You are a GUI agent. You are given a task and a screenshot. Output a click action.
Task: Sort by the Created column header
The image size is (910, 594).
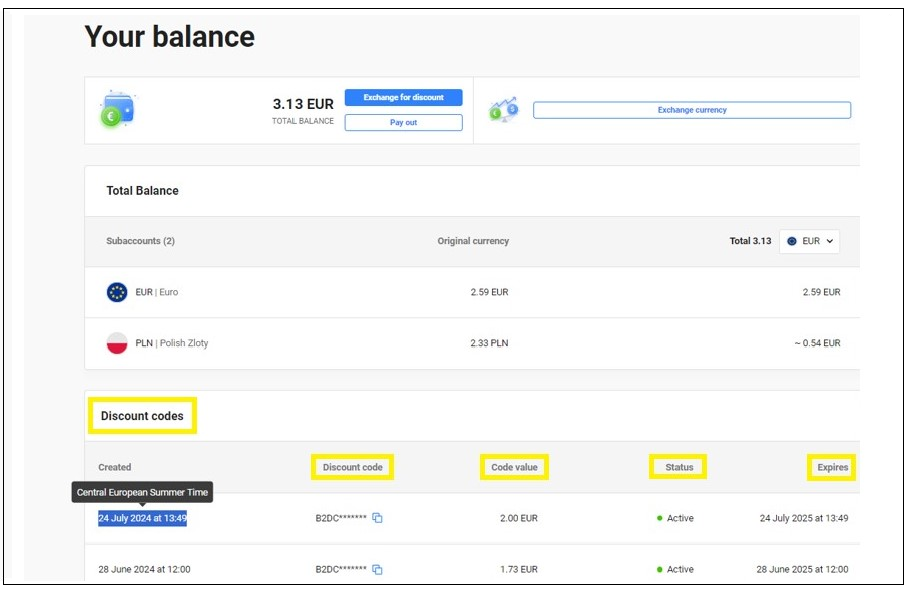(x=115, y=467)
